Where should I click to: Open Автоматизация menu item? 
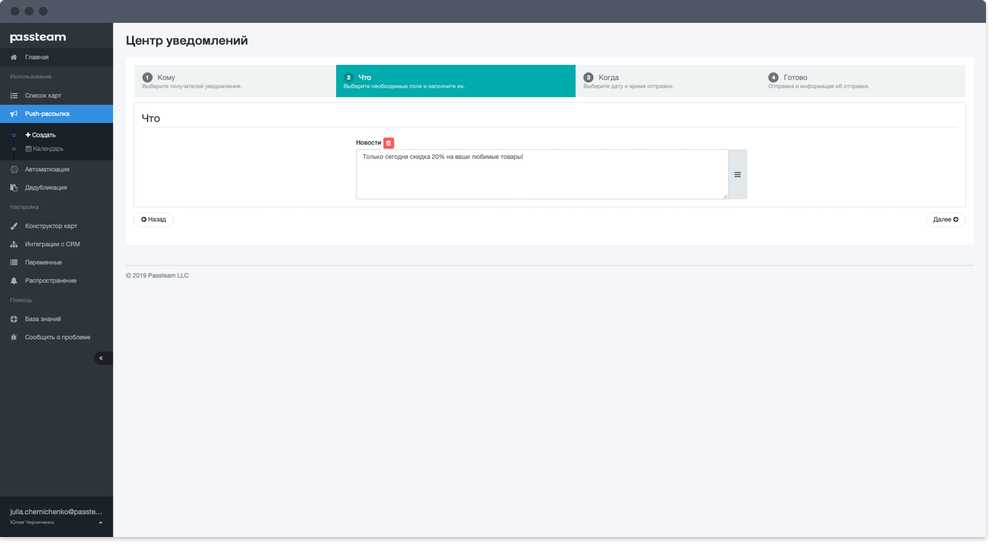(x=56, y=170)
